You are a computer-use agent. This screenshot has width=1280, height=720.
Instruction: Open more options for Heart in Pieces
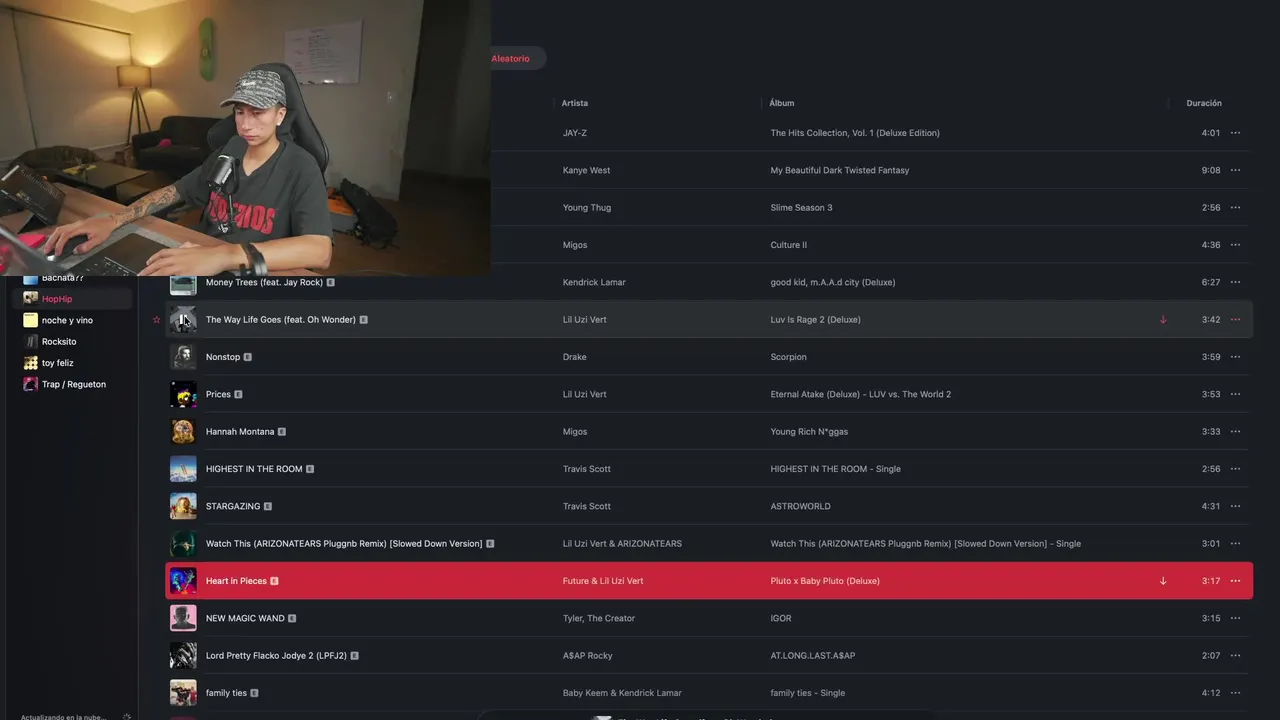pyautogui.click(x=1235, y=581)
